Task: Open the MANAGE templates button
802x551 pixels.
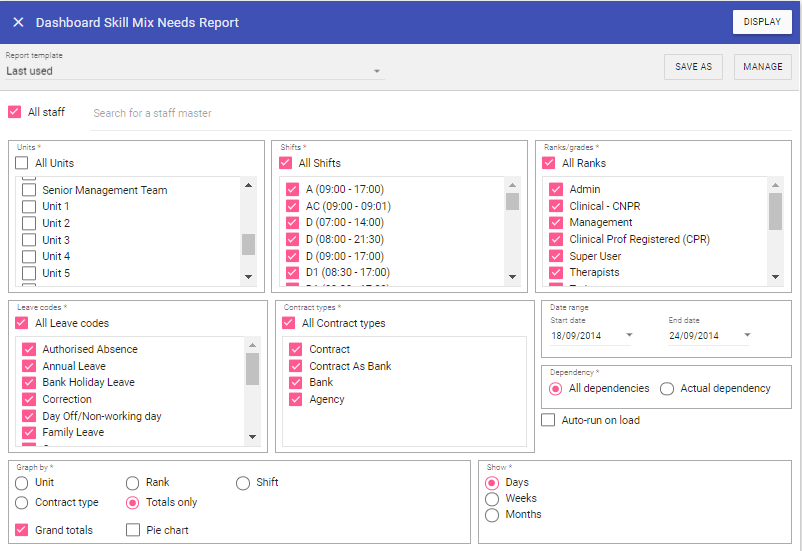Action: (x=762, y=67)
